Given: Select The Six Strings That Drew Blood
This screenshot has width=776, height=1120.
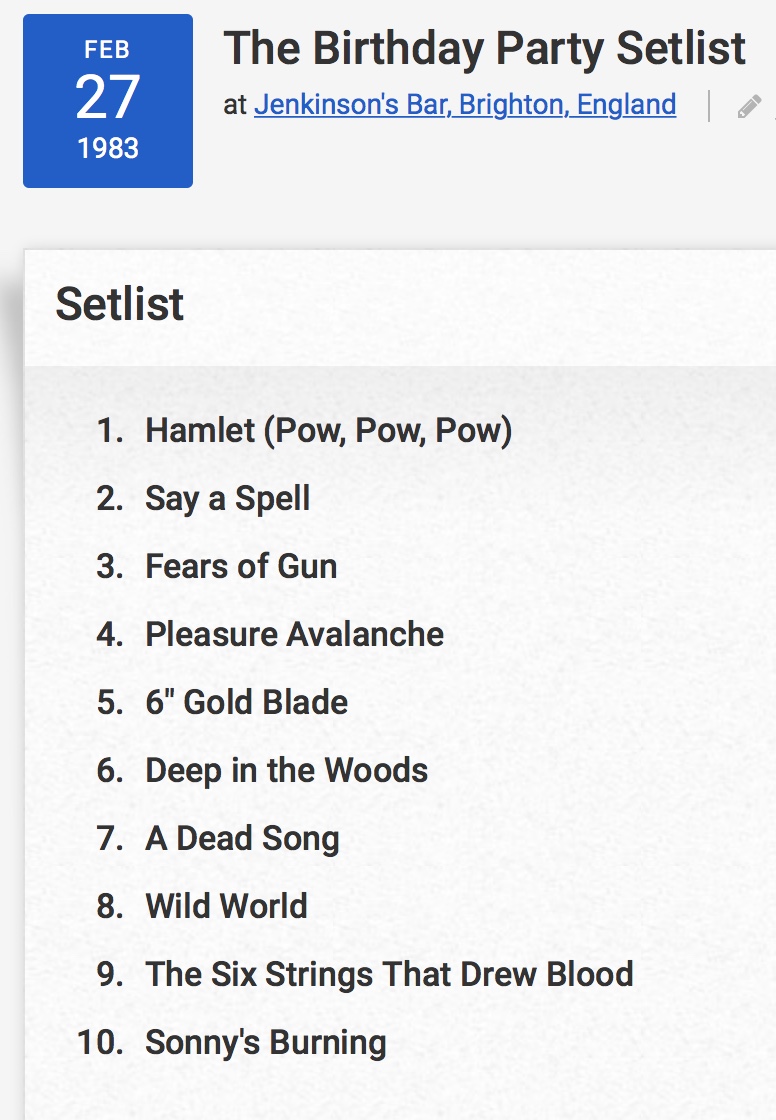Looking at the screenshot, I should click(x=389, y=974).
